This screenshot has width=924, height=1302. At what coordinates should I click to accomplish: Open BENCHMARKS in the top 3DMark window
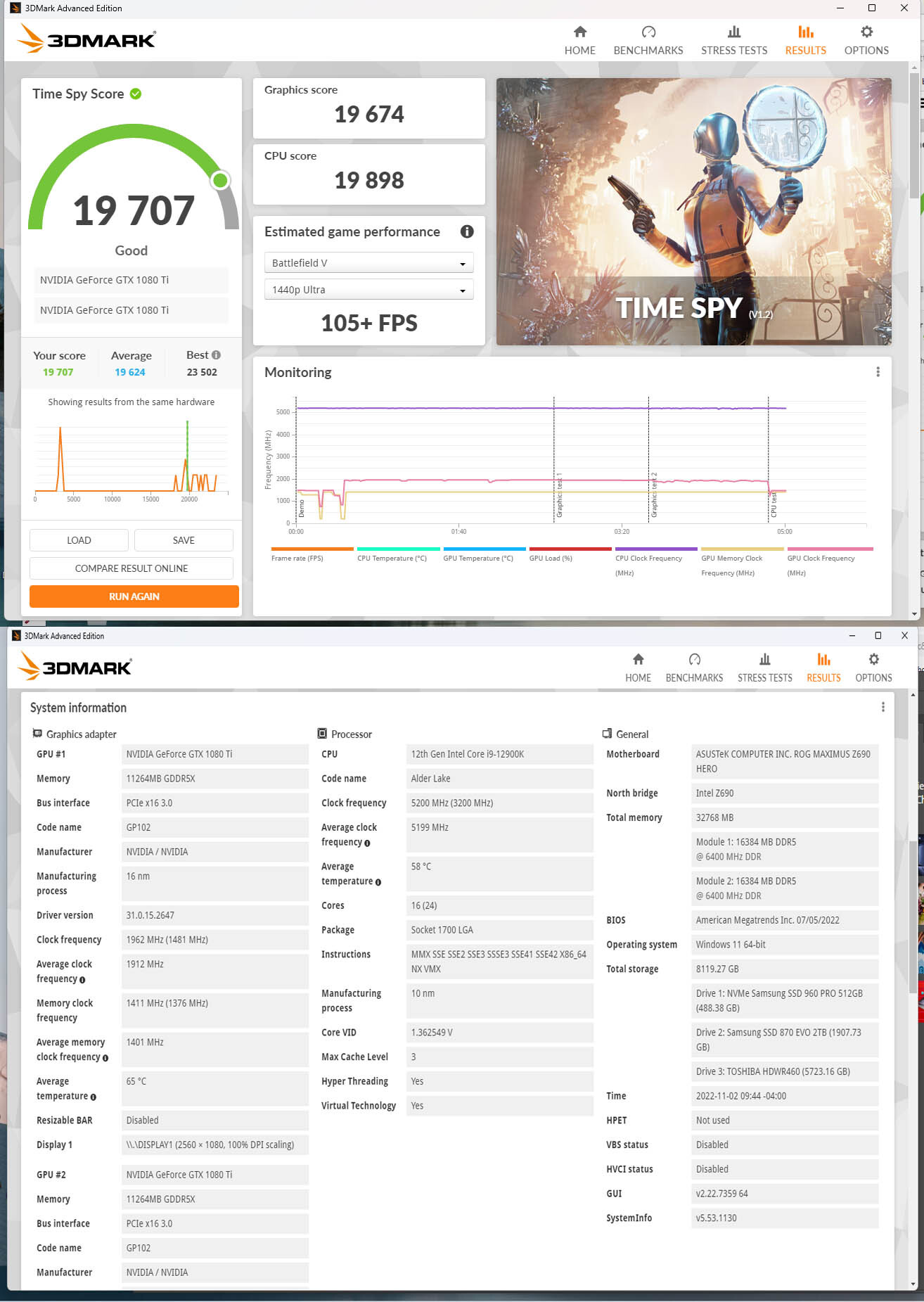[x=648, y=41]
